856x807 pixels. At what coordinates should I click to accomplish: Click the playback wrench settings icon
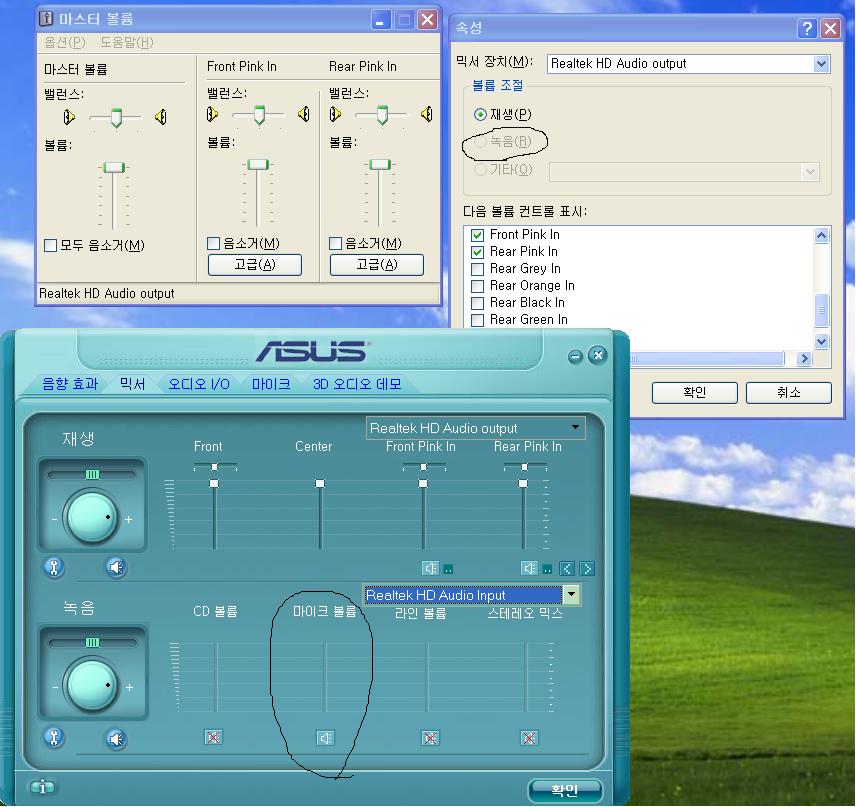point(54,567)
